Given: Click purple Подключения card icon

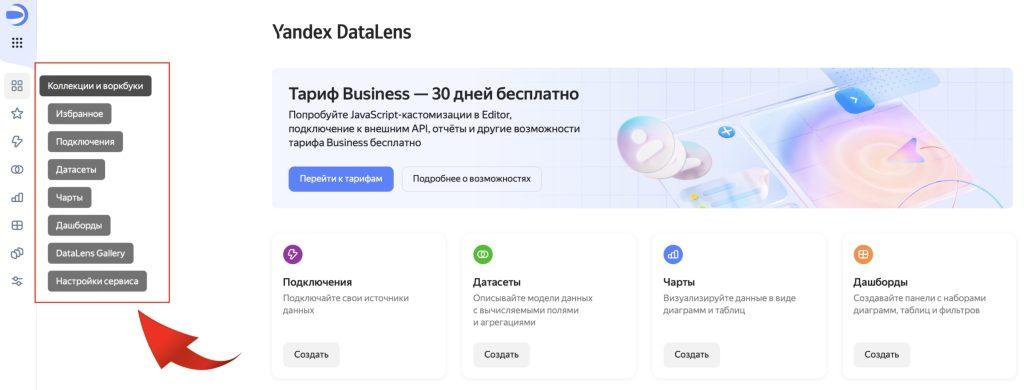Looking at the screenshot, I should pyautogui.click(x=293, y=255).
